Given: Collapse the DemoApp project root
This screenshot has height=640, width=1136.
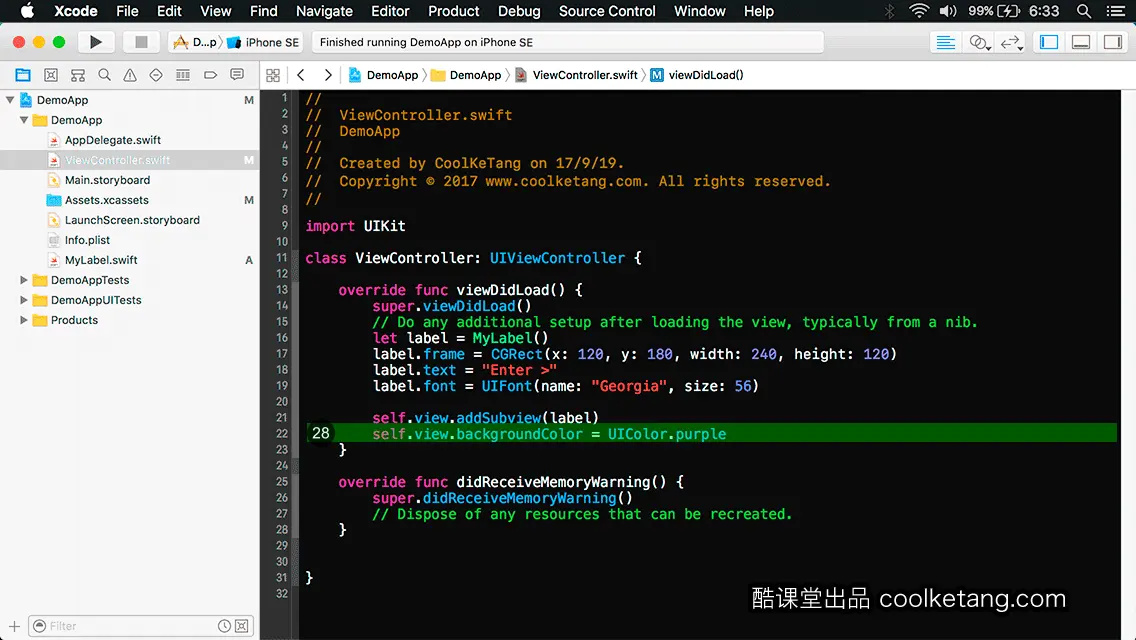Looking at the screenshot, I should (10, 100).
